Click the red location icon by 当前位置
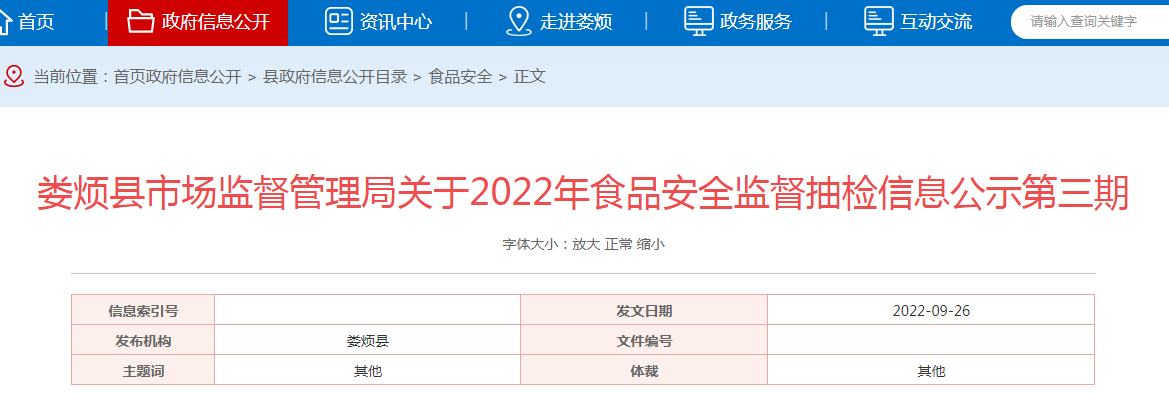1169x394 pixels. coord(13,76)
